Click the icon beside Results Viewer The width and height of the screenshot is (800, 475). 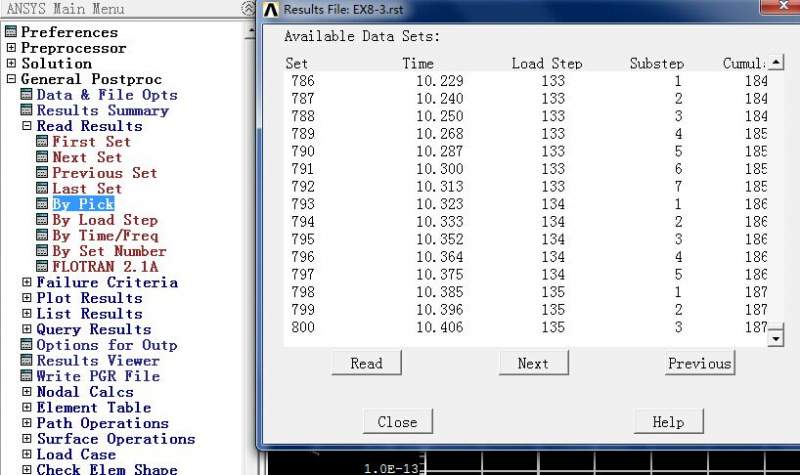click(26, 360)
